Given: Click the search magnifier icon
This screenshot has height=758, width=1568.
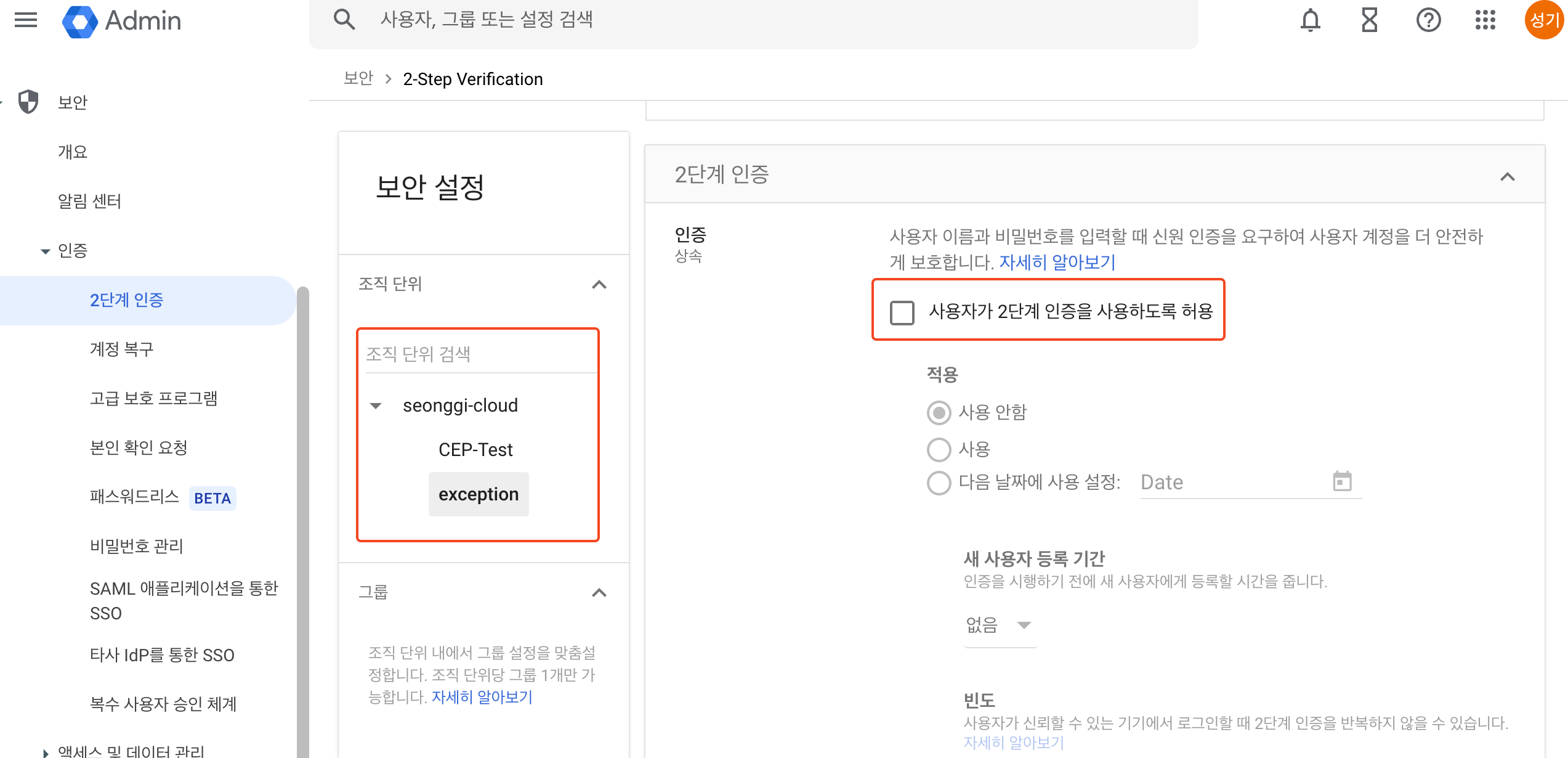Looking at the screenshot, I should (x=344, y=20).
